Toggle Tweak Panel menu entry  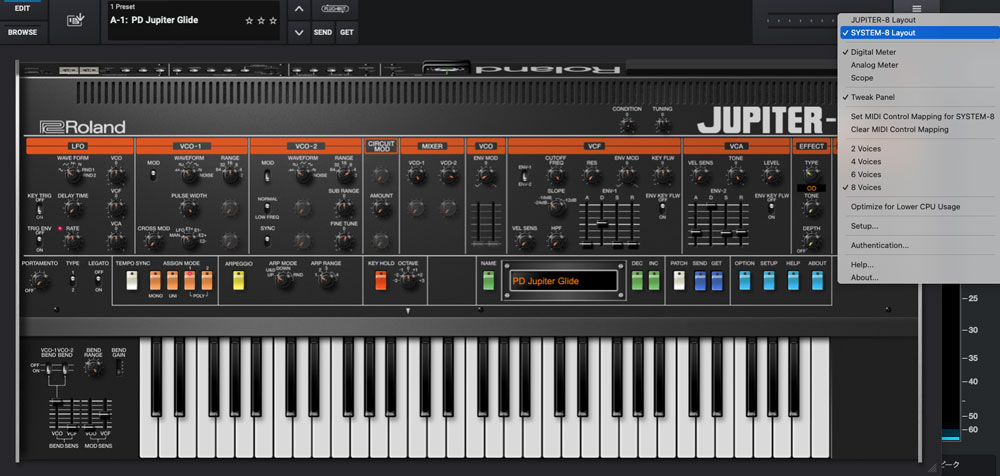pyautogui.click(x=872, y=98)
